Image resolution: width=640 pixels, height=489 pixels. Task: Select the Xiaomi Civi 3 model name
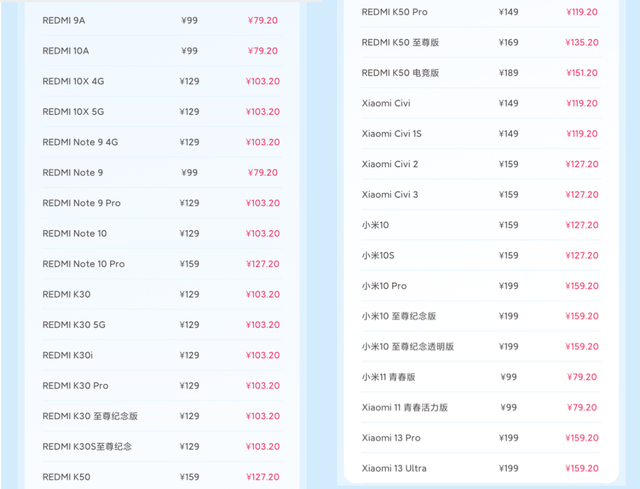click(390, 195)
